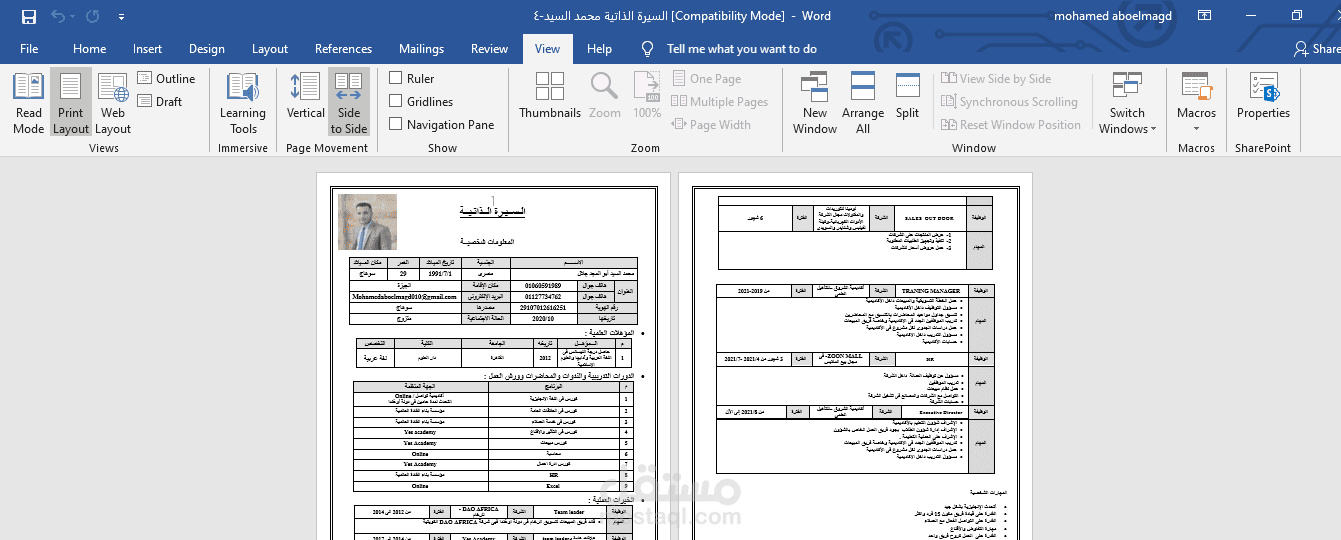
Task: Click the Save icon in title bar
Action: (x=28, y=16)
